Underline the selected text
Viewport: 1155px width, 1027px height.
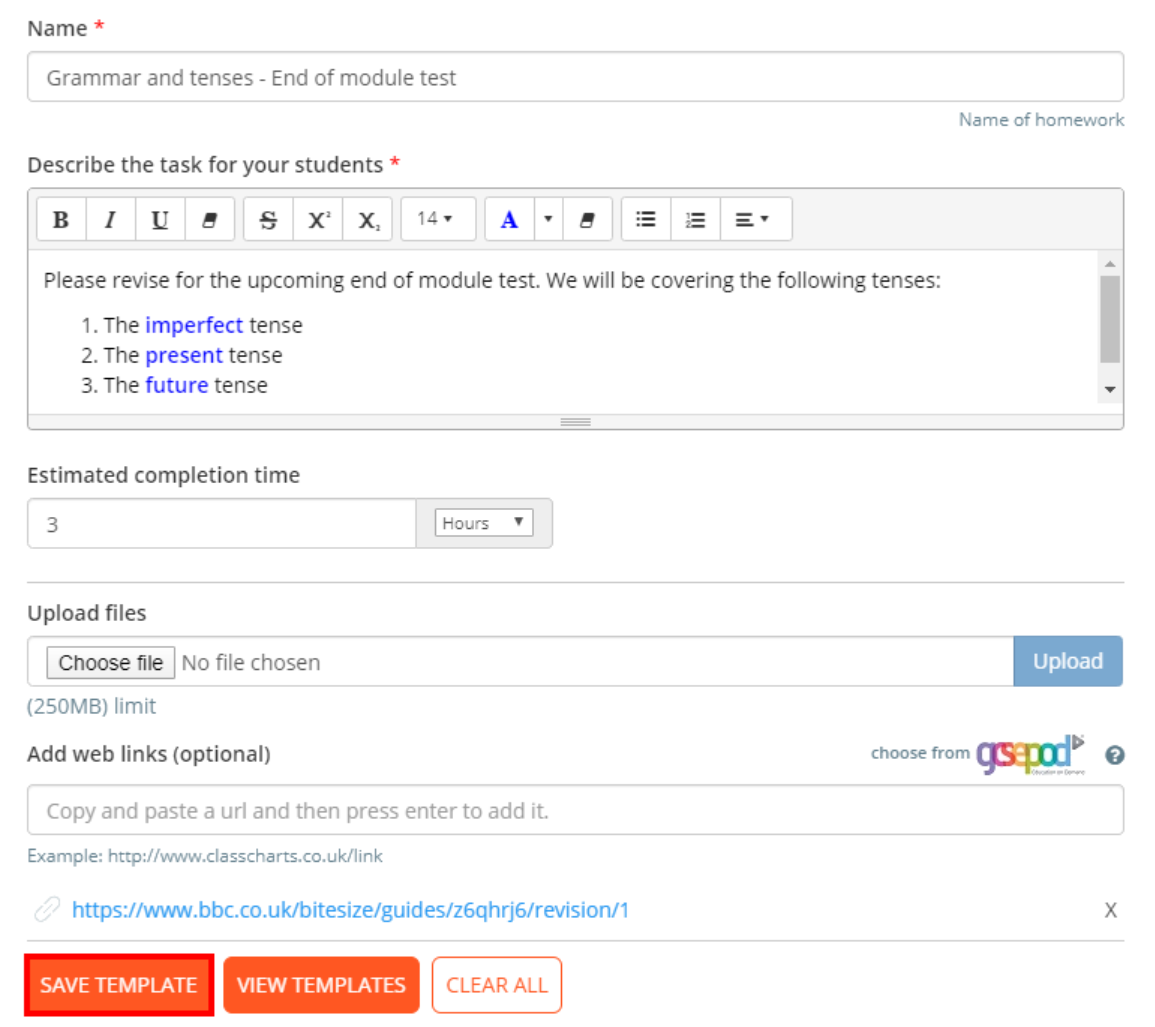coord(159,219)
